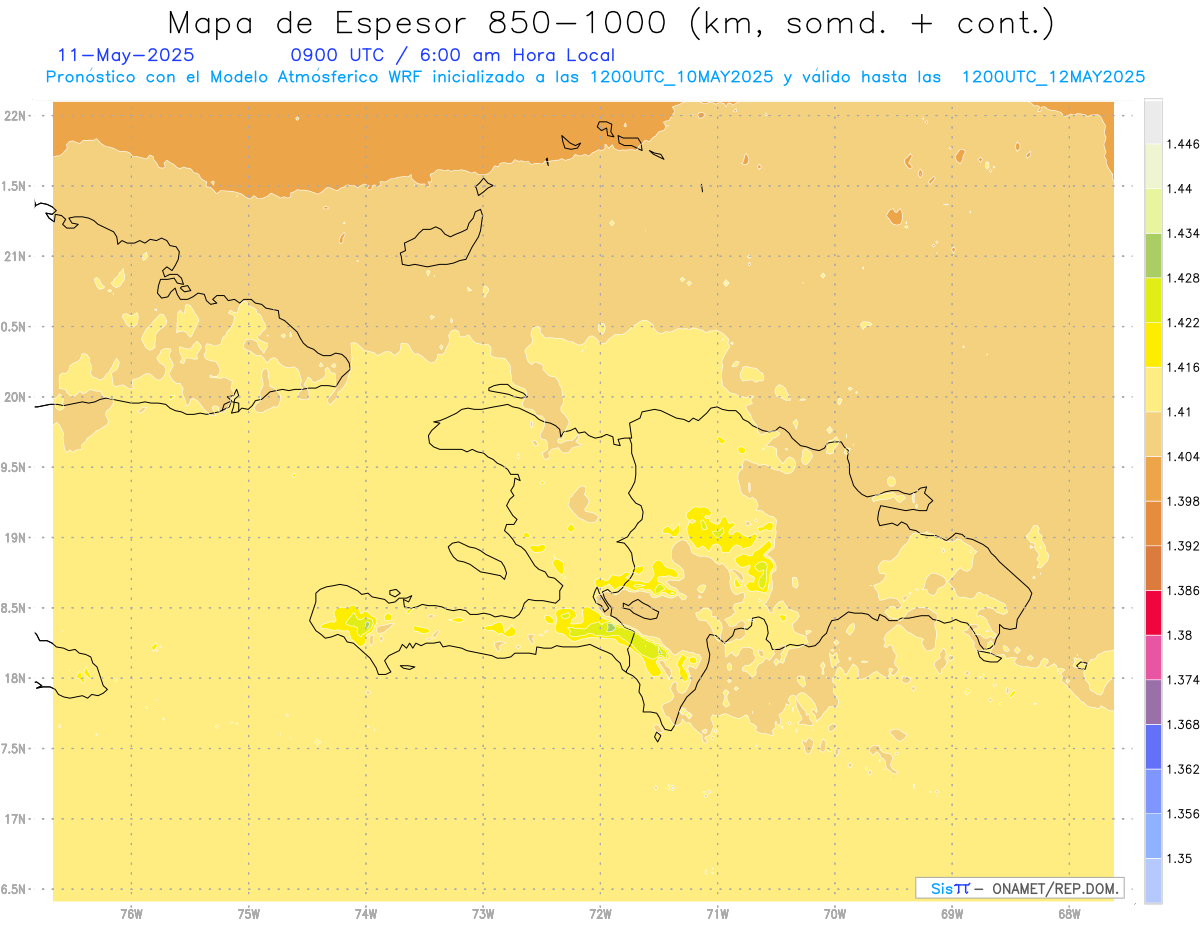Click the colorbar value '1.422'

tap(1182, 323)
